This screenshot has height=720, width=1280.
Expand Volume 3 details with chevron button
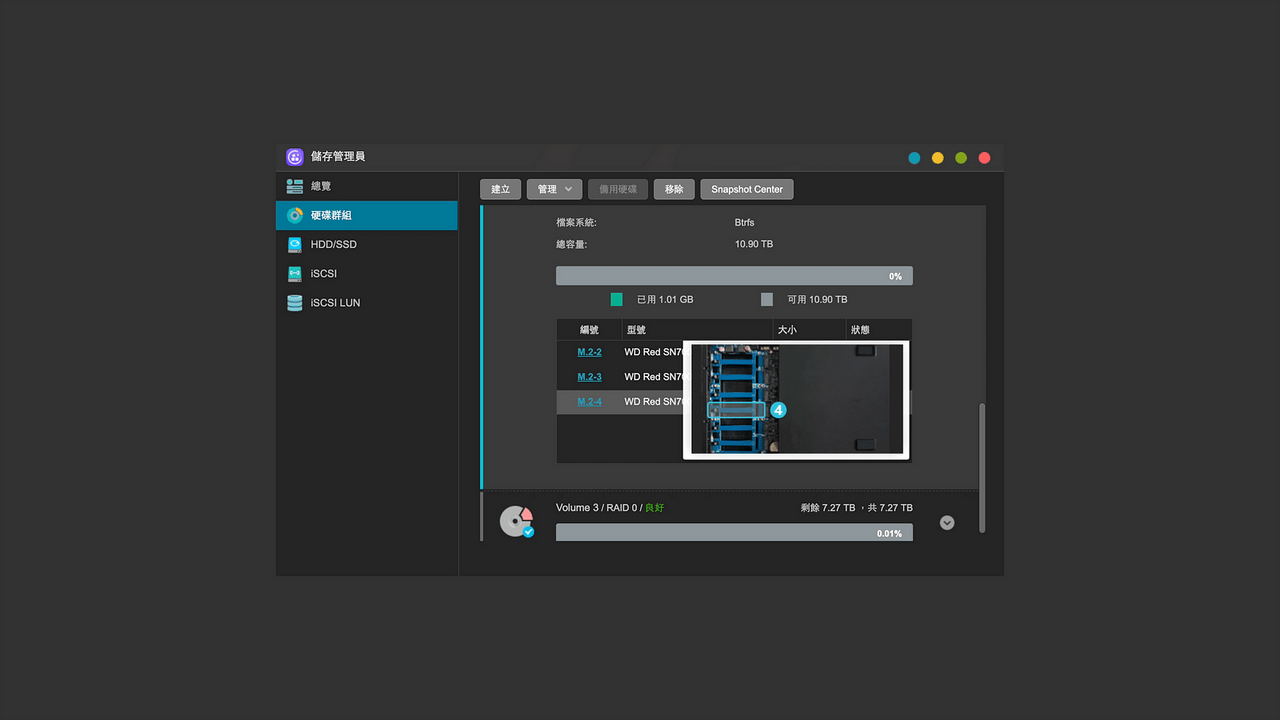pos(947,522)
